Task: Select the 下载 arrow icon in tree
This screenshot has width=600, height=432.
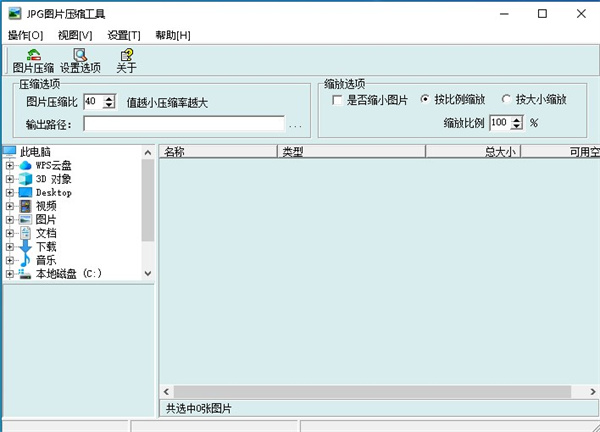Action: click(x=26, y=246)
